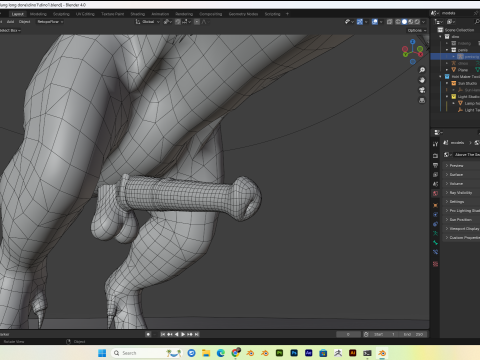Image resolution: width=480 pixels, height=360 pixels.
Task: Toggle viewport overlays
Action: 375,22
